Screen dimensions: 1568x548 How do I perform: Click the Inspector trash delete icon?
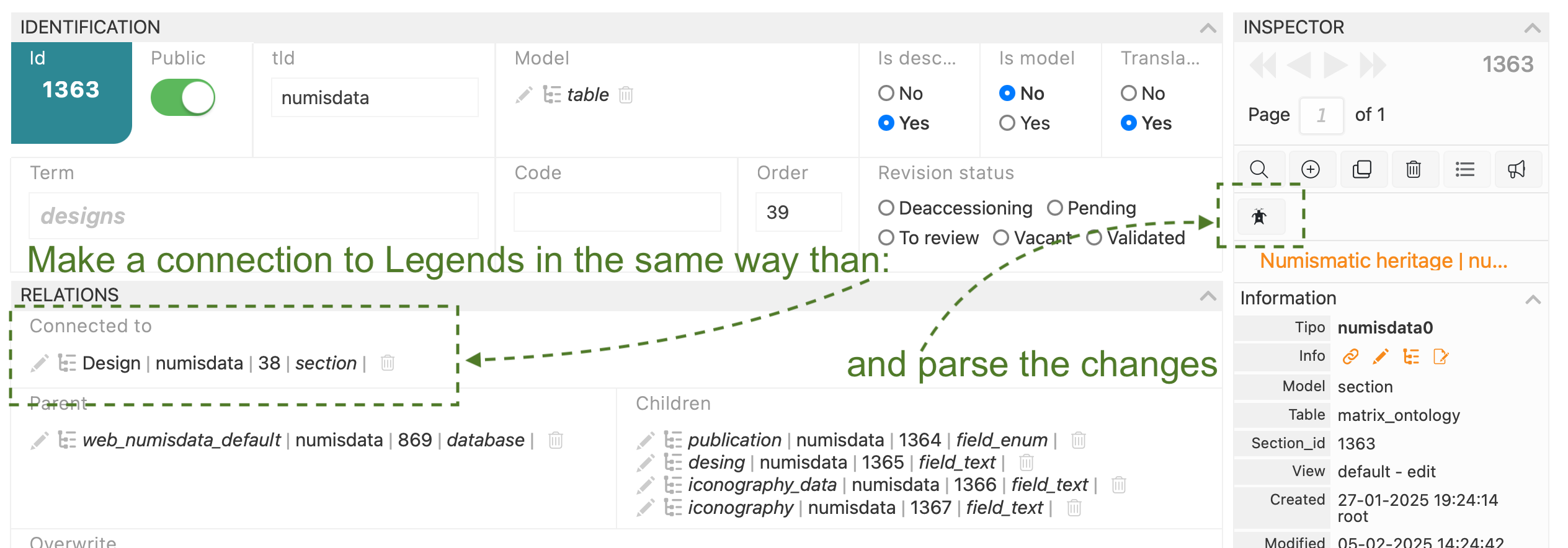click(x=1413, y=169)
